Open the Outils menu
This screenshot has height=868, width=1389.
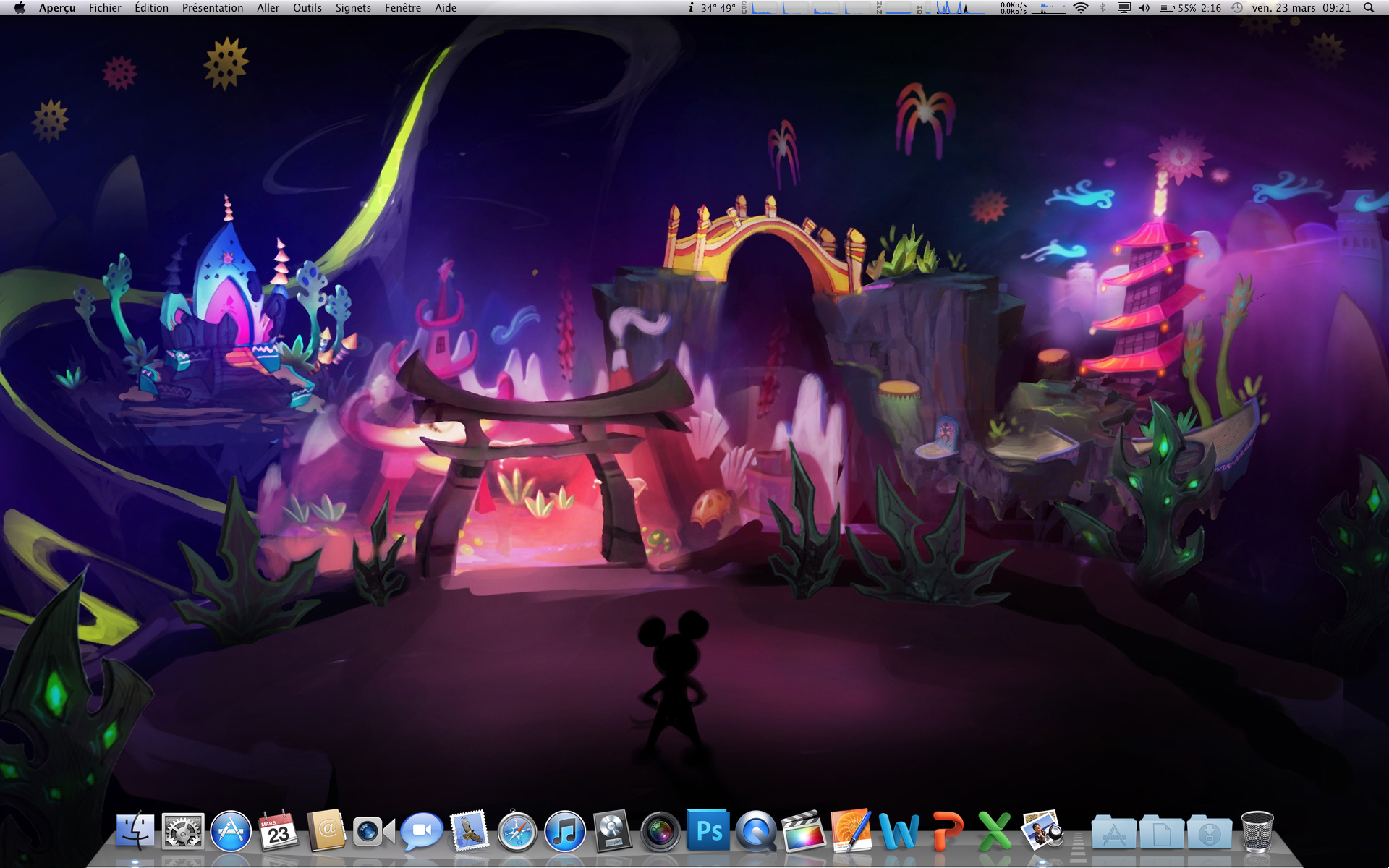(307, 8)
